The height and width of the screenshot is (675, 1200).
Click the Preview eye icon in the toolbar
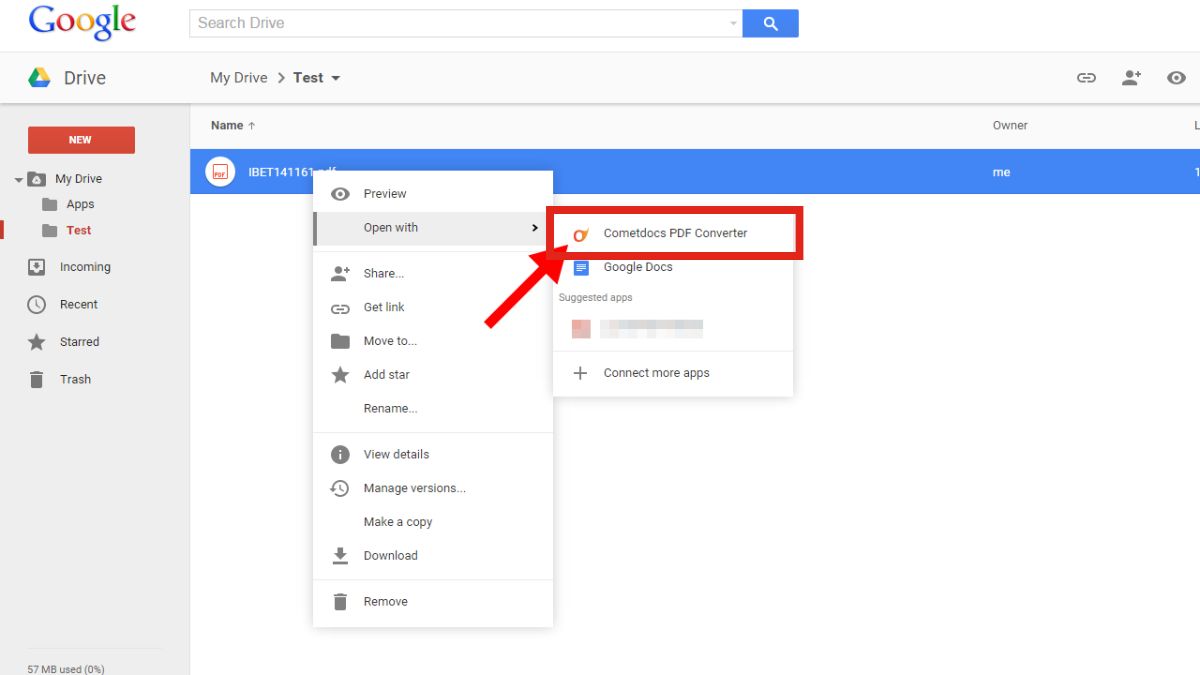click(x=1176, y=77)
